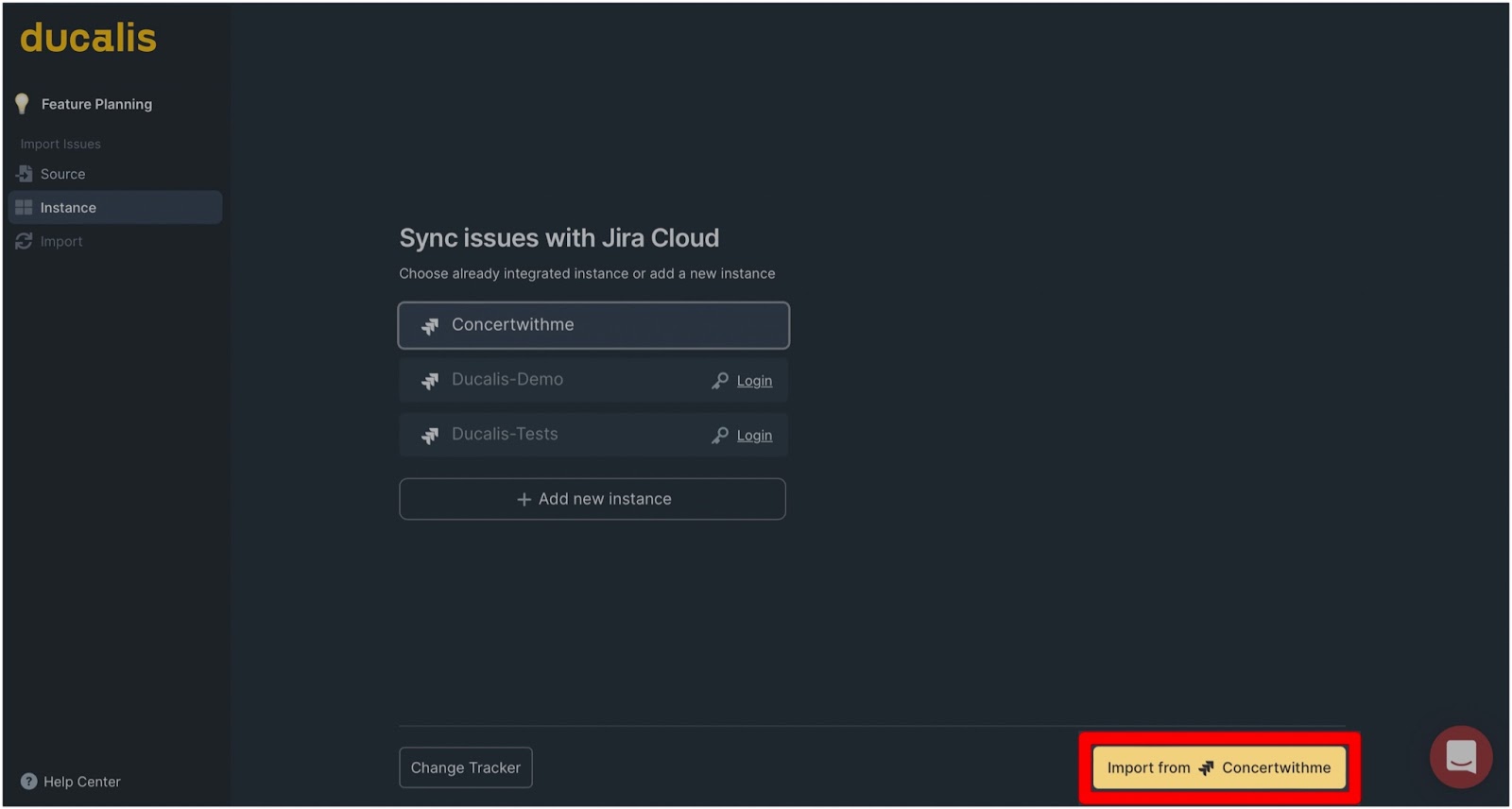Select the Instance step in sidebar
Viewport: 1512px width, 809px height.
[115, 208]
